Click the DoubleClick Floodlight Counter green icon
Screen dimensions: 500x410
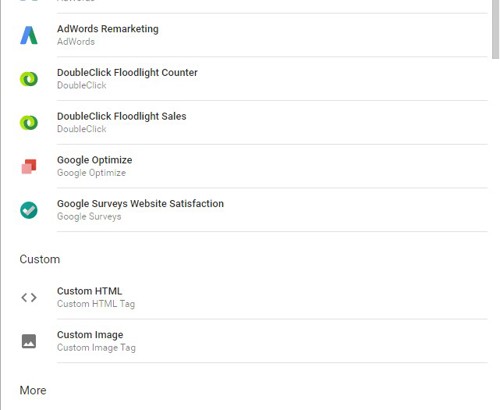click(x=29, y=79)
